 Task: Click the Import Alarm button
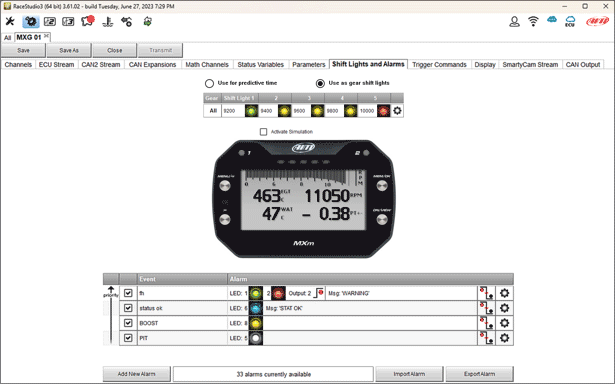point(409,374)
